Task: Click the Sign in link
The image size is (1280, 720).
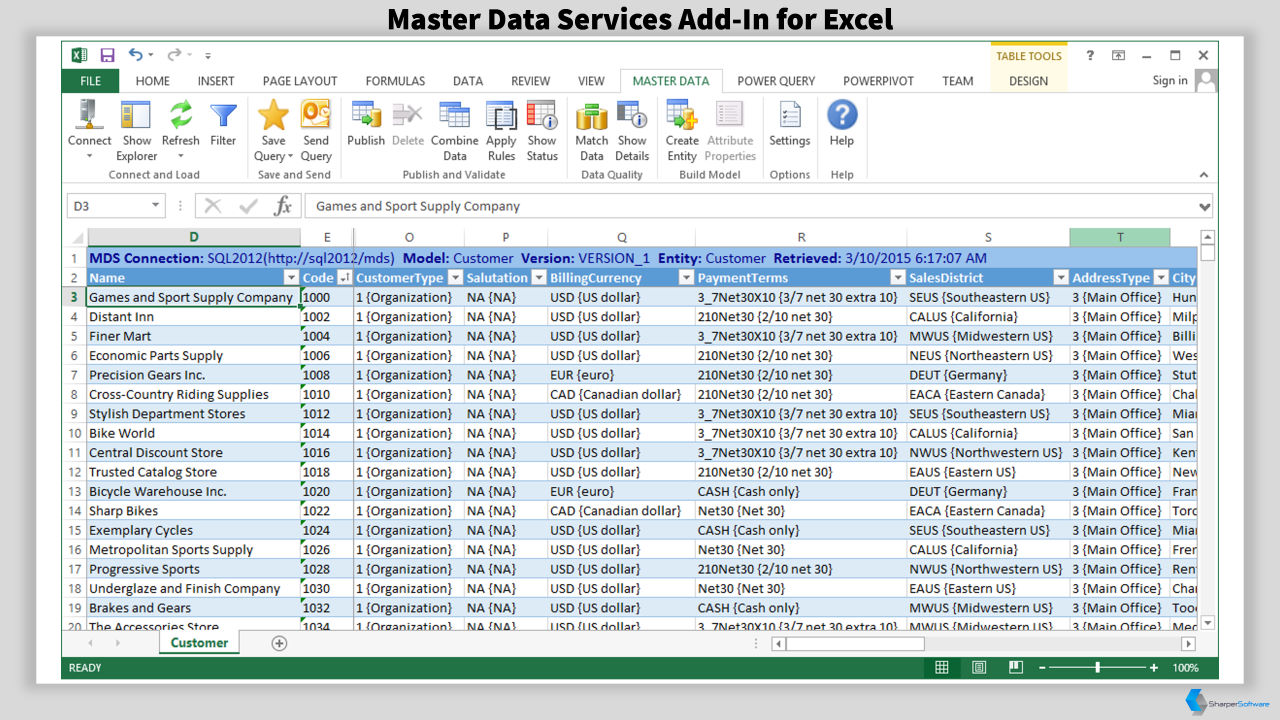Action: [1170, 80]
